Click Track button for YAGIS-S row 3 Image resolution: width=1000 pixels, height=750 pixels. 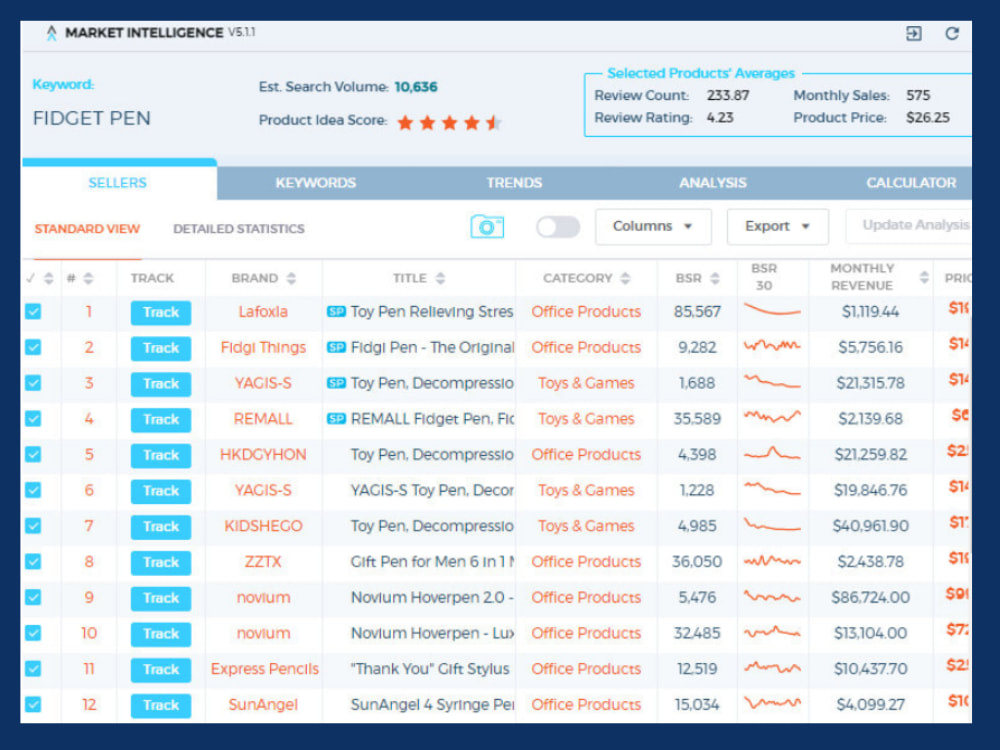pos(161,383)
